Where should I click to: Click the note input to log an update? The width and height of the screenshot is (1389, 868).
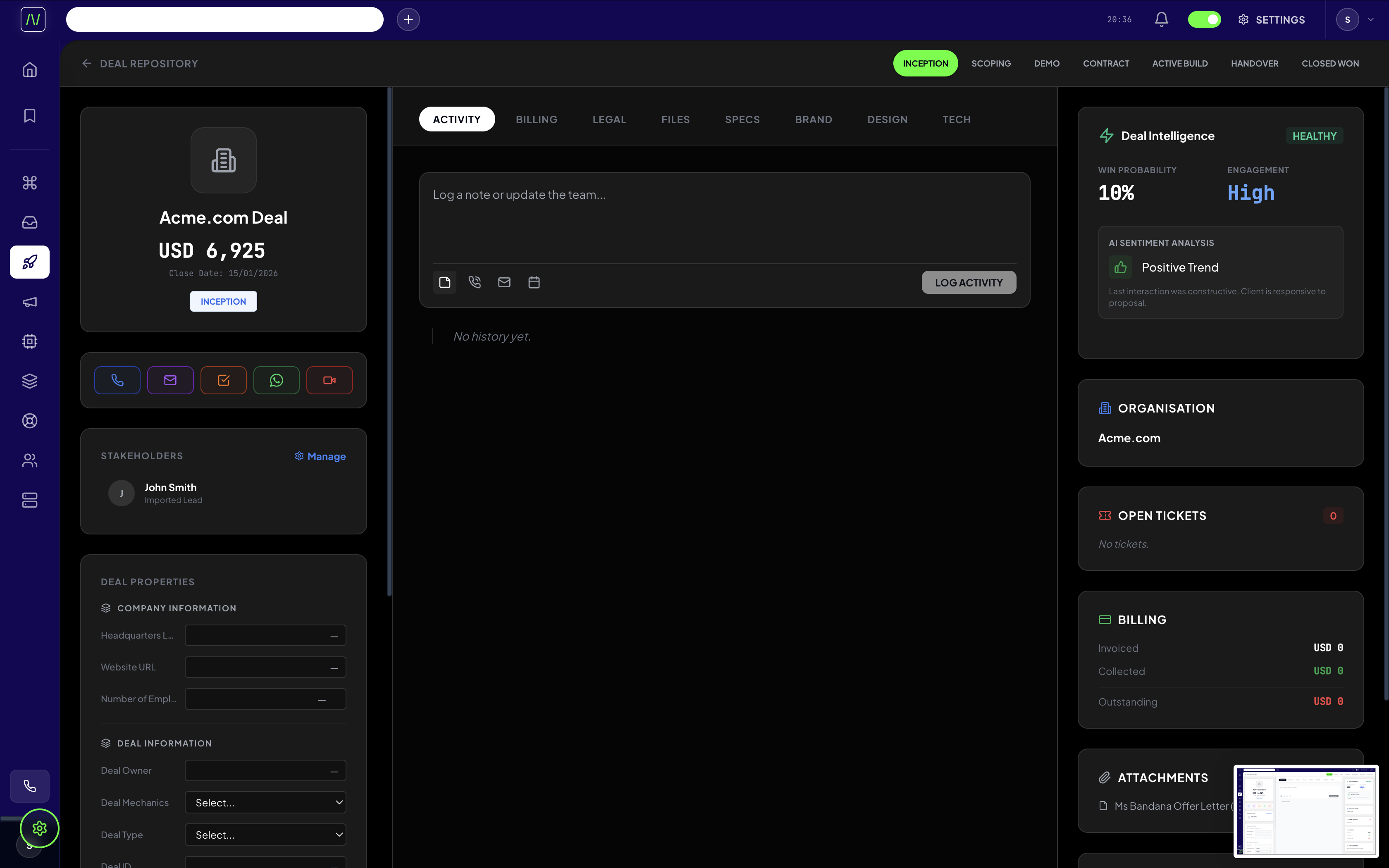(723, 218)
